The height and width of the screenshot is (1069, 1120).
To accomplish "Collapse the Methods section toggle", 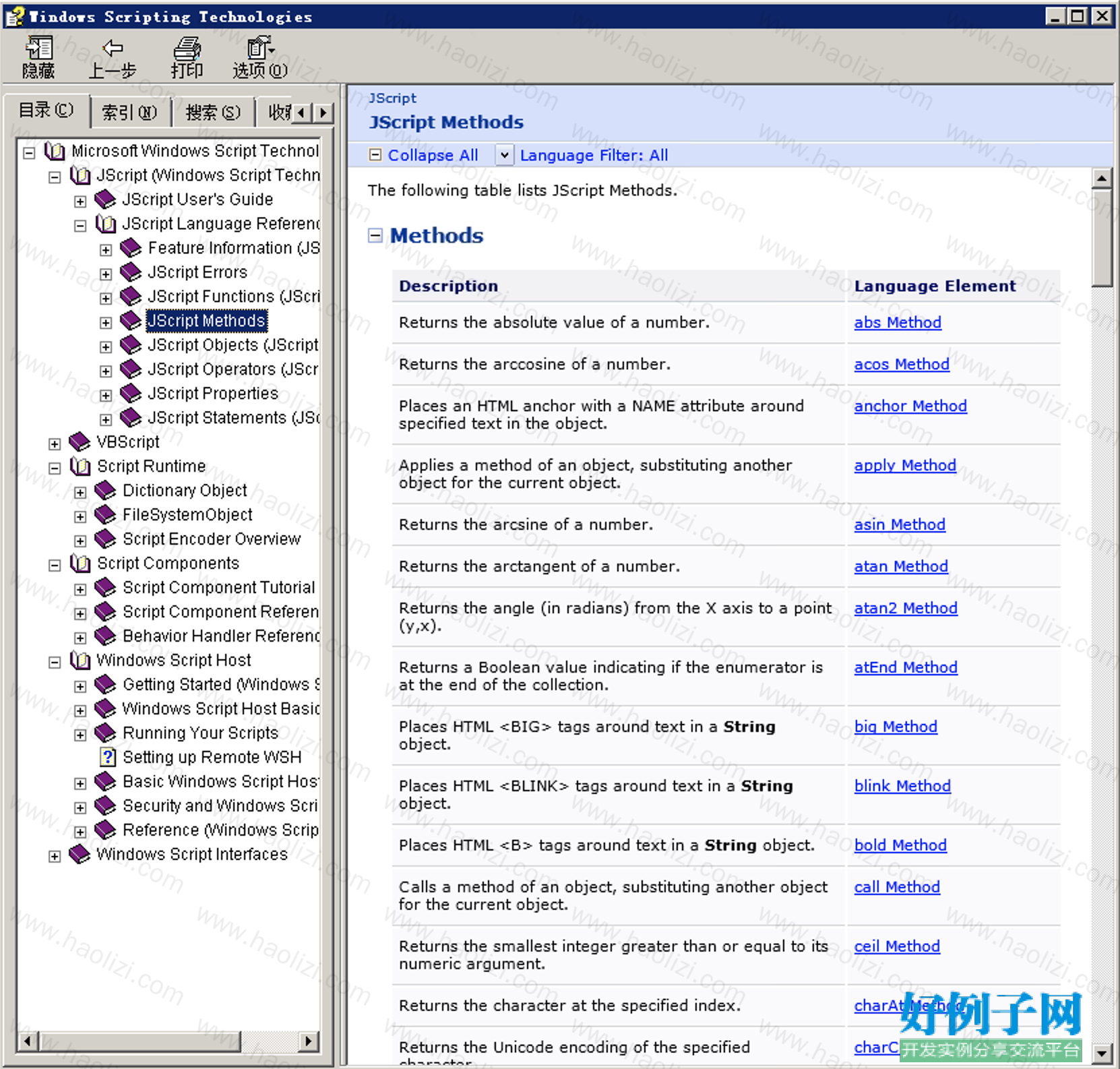I will click(375, 235).
